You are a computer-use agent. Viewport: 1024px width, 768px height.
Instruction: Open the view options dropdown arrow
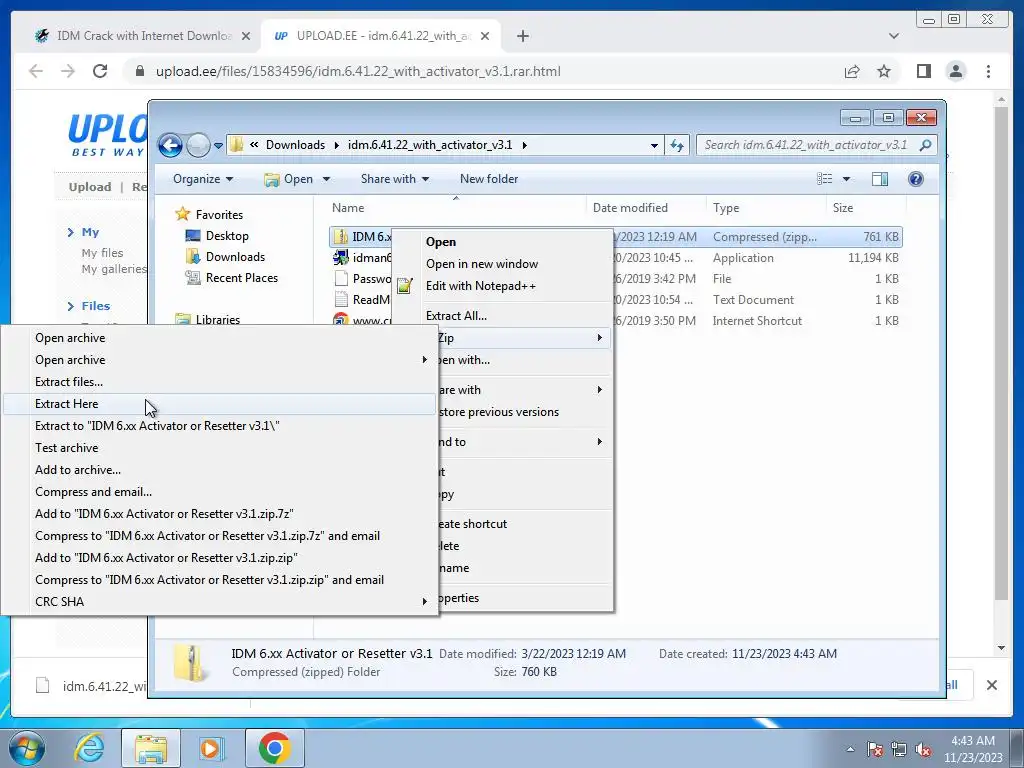(x=846, y=179)
